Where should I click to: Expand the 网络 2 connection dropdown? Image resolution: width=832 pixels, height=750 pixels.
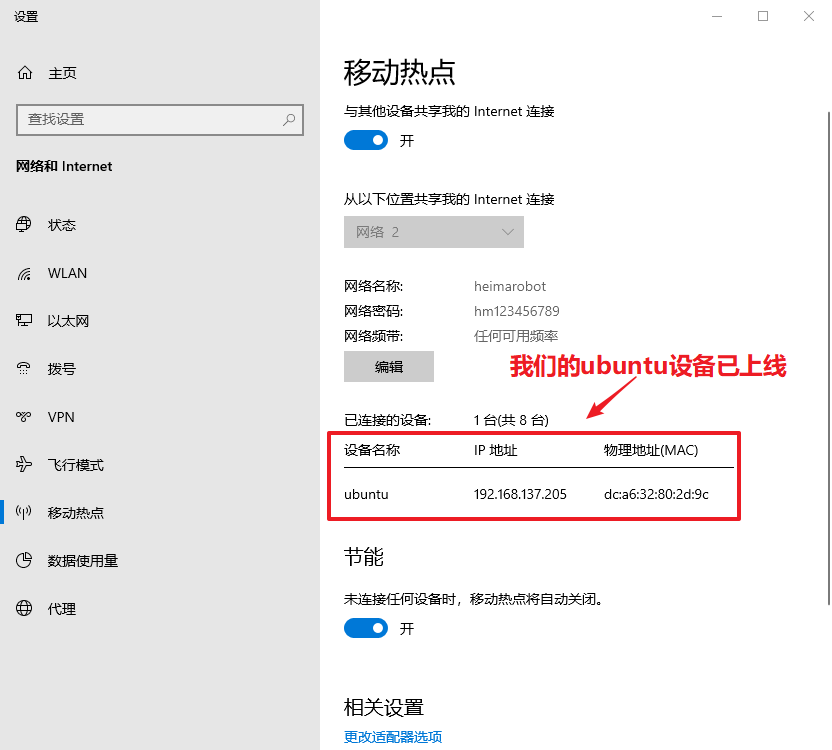tap(433, 232)
